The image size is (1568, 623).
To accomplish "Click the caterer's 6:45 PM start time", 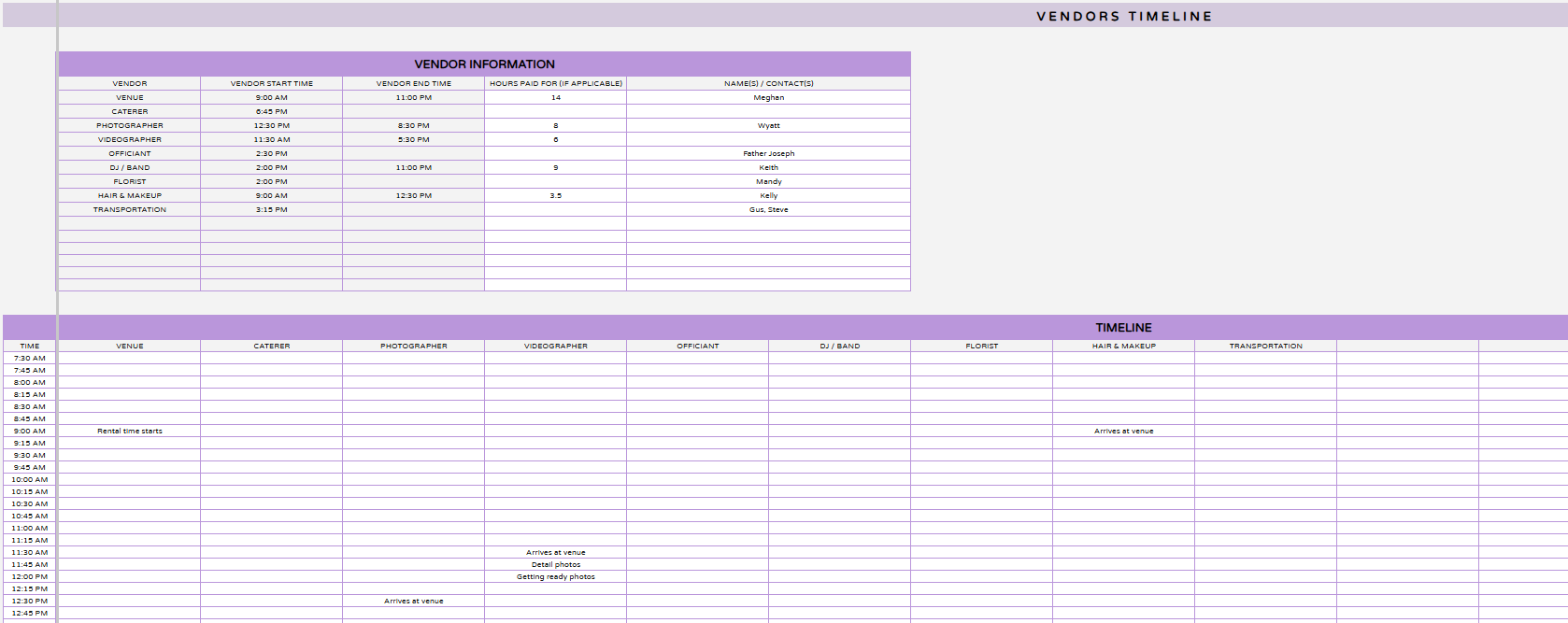I will (x=272, y=111).
